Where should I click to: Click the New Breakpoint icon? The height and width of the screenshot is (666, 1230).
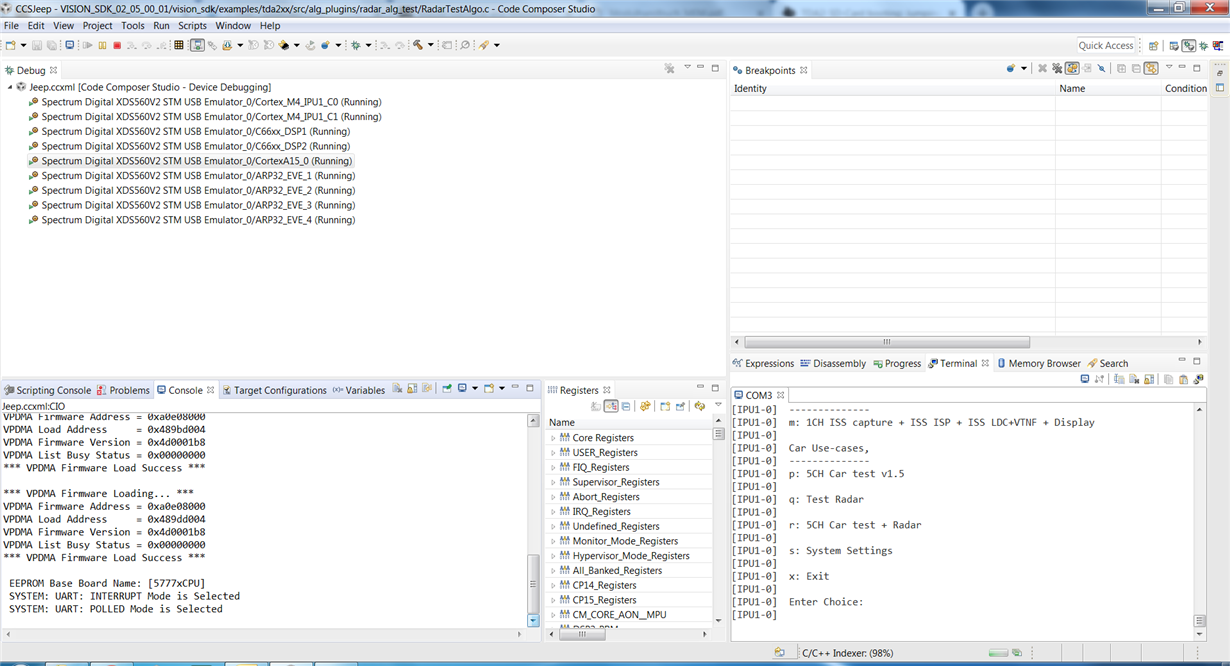1010,68
